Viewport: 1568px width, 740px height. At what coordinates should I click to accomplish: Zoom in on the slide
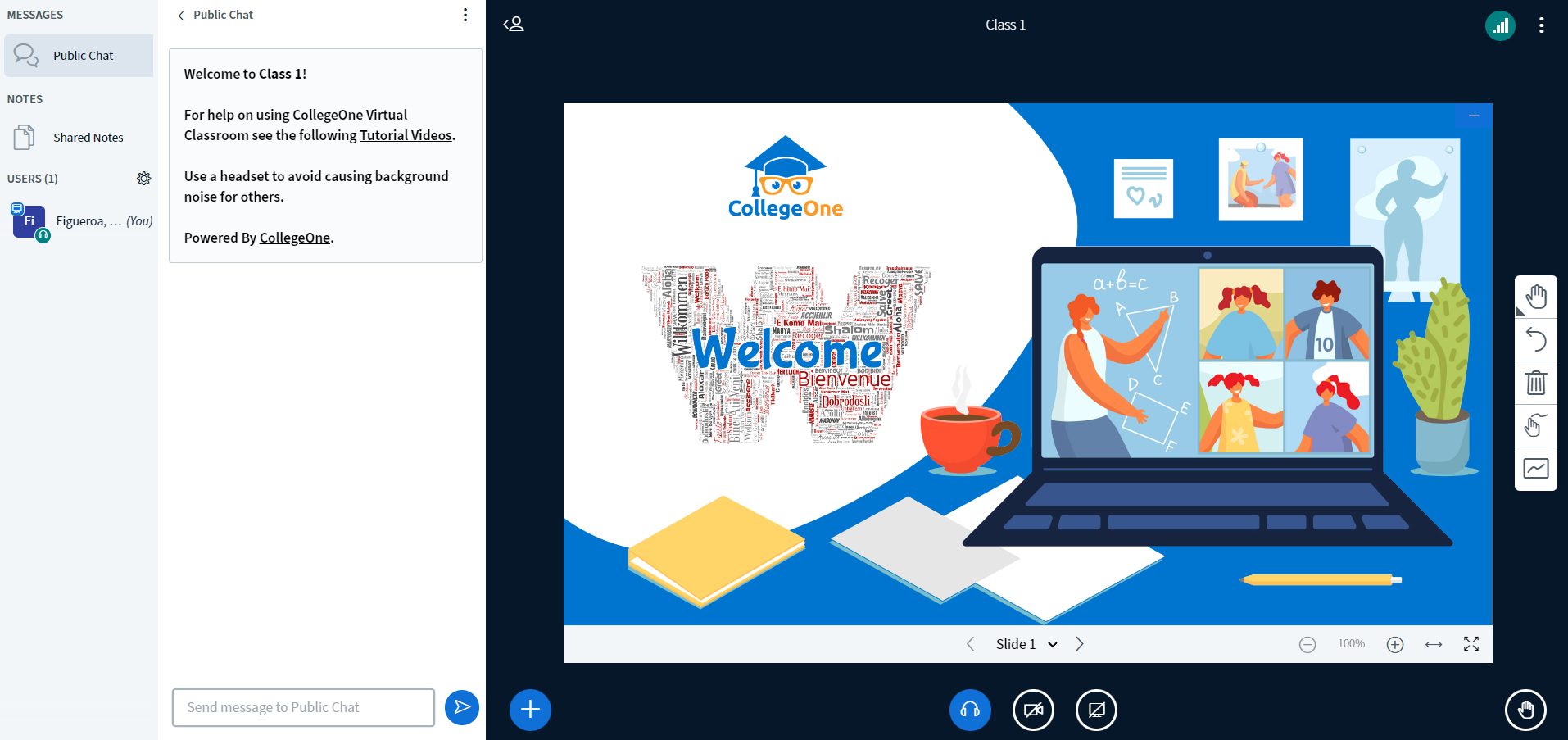pos(1395,645)
